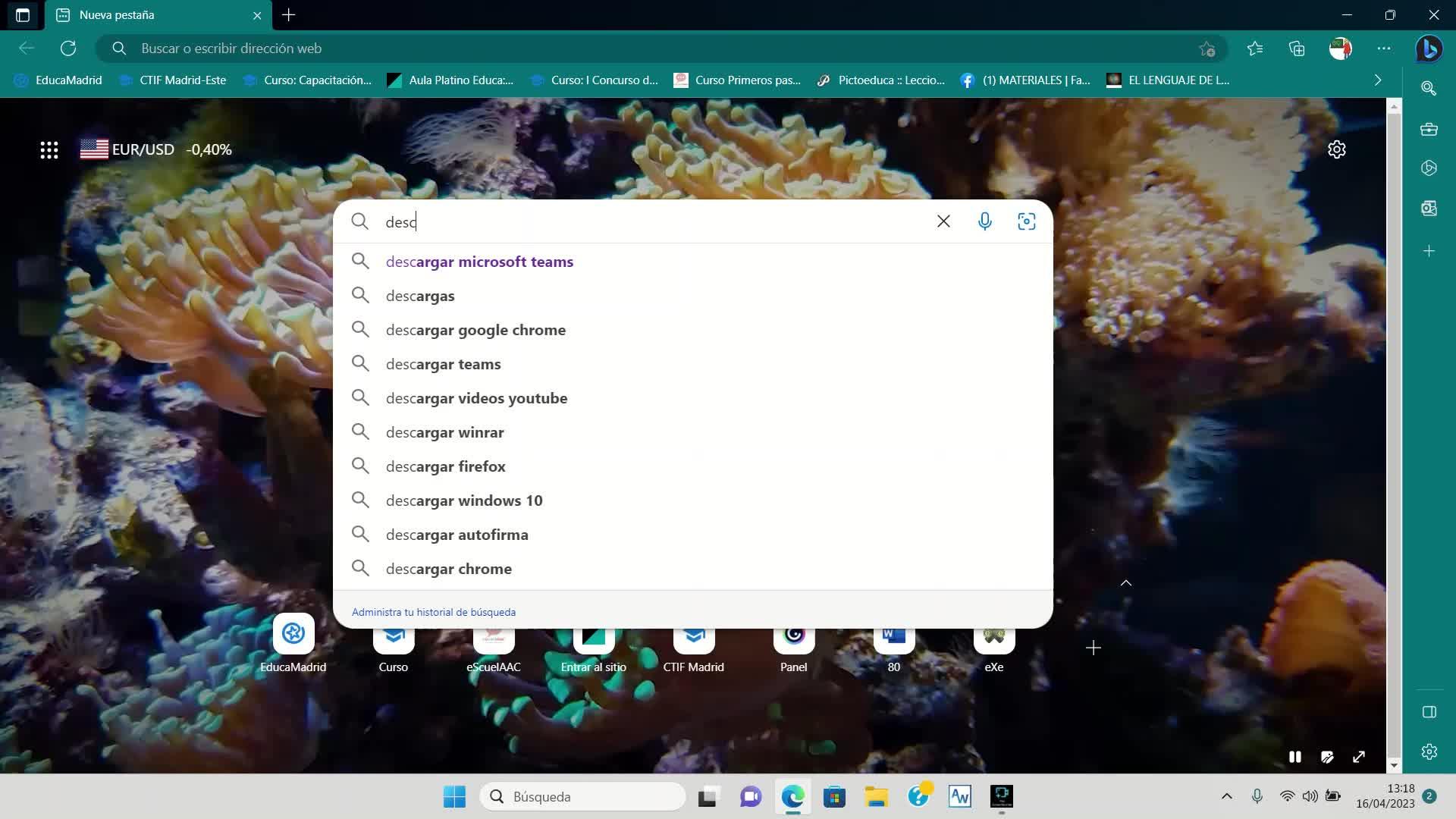Show hidden system tray icons

(x=1226, y=796)
